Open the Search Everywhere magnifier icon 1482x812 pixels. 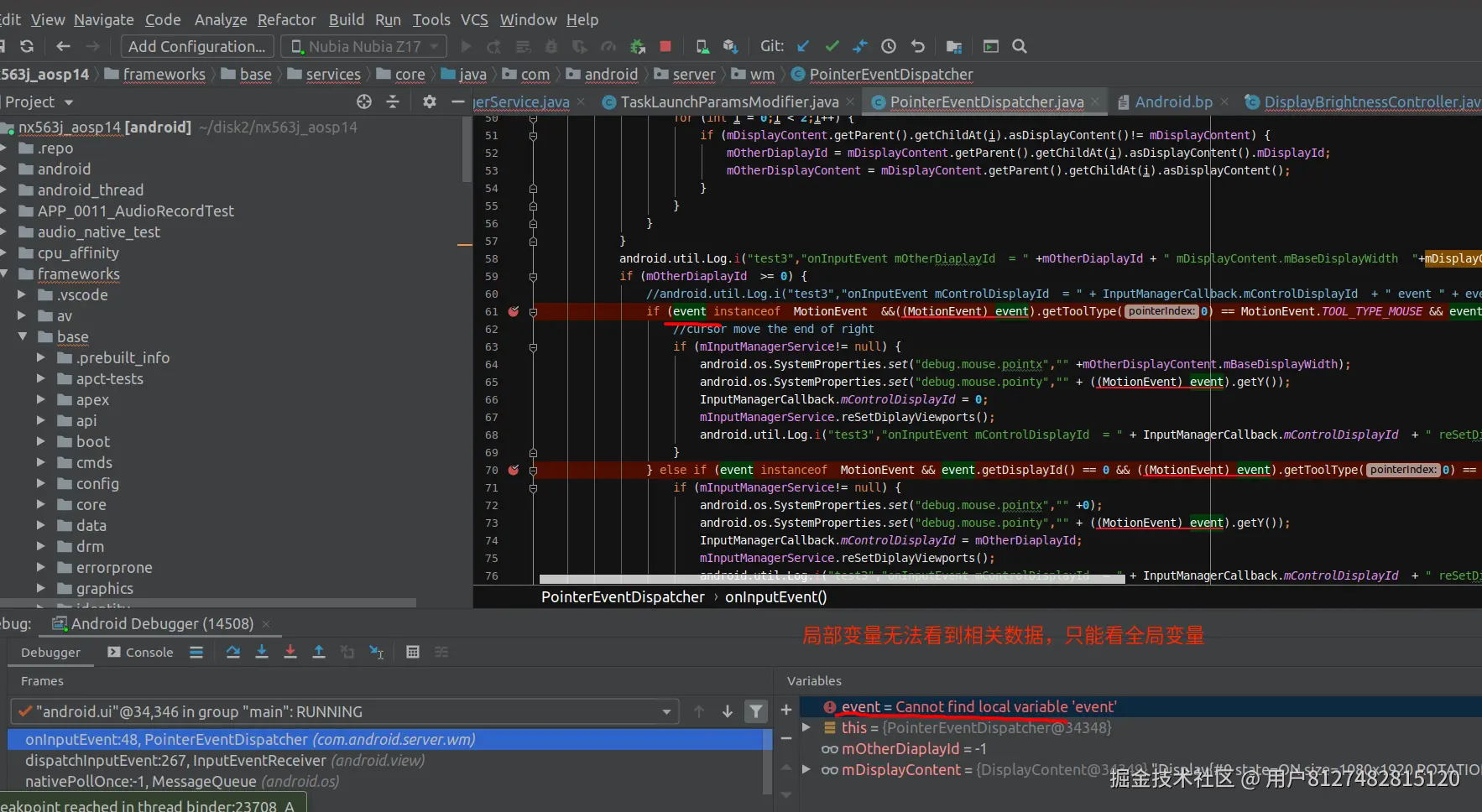click(x=1020, y=46)
